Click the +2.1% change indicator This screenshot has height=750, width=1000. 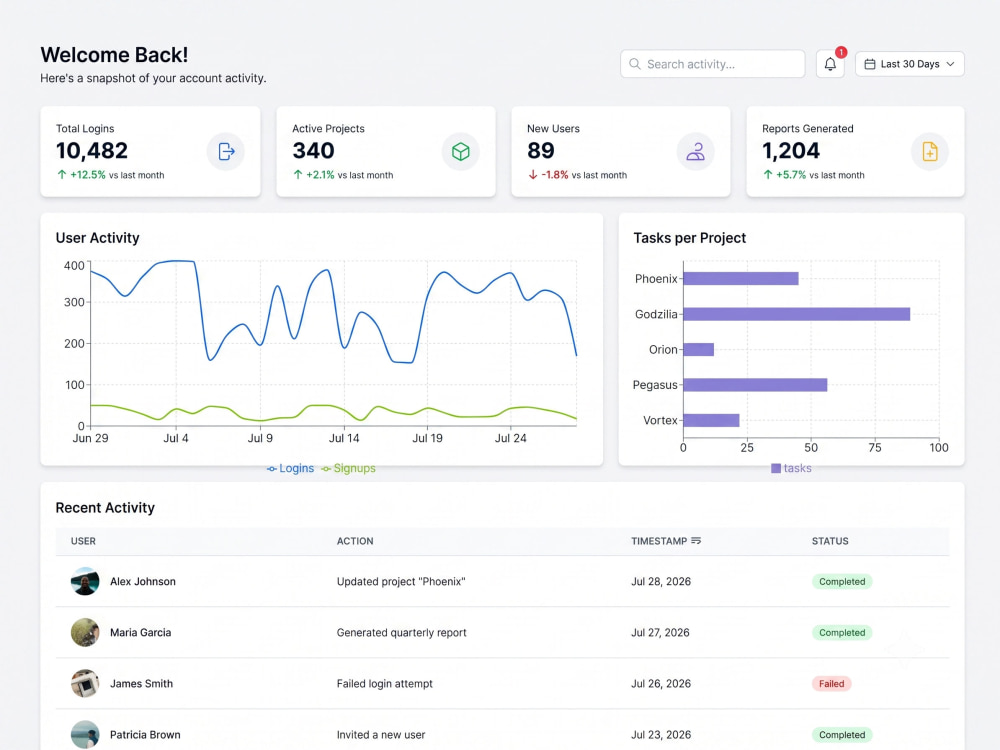click(x=314, y=175)
